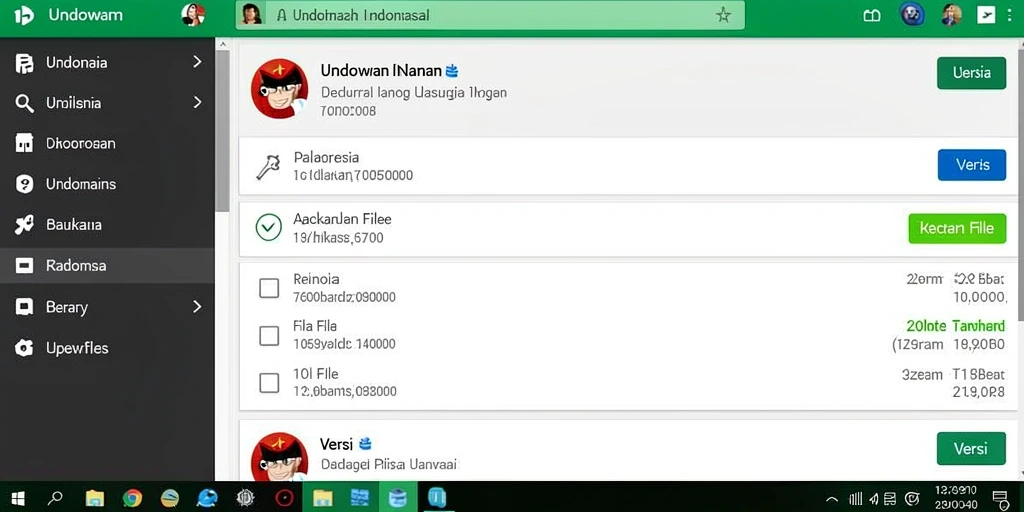This screenshot has height=512, width=1024.
Task: Click the green checkmark circle by Aackanlan Filee
Action: click(268, 227)
